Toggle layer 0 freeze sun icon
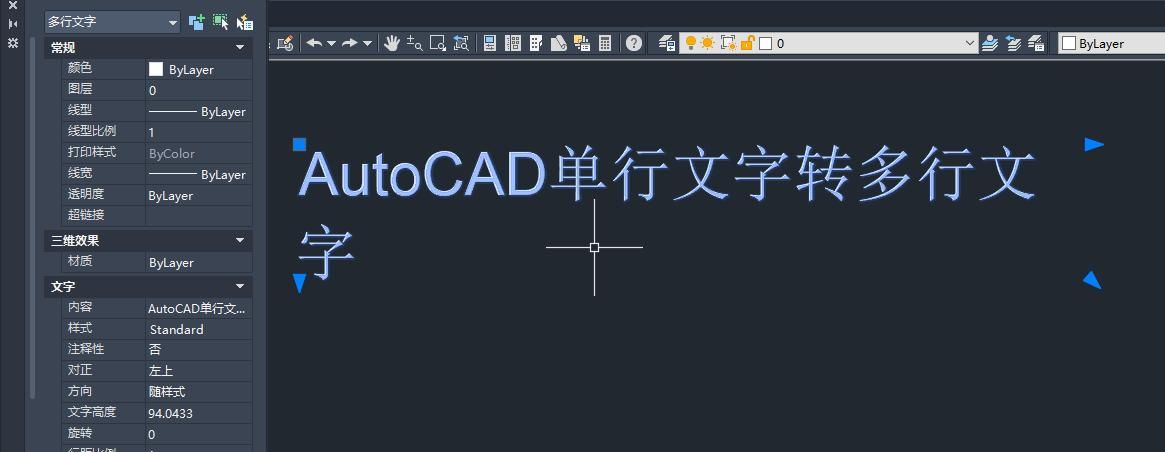This screenshot has height=452, width=1165. coord(707,43)
